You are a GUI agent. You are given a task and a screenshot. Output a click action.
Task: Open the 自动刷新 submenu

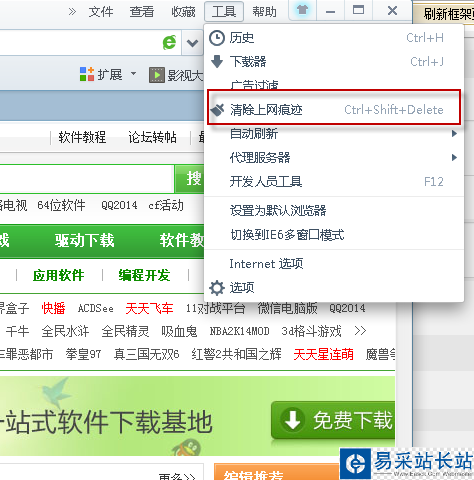[334, 134]
